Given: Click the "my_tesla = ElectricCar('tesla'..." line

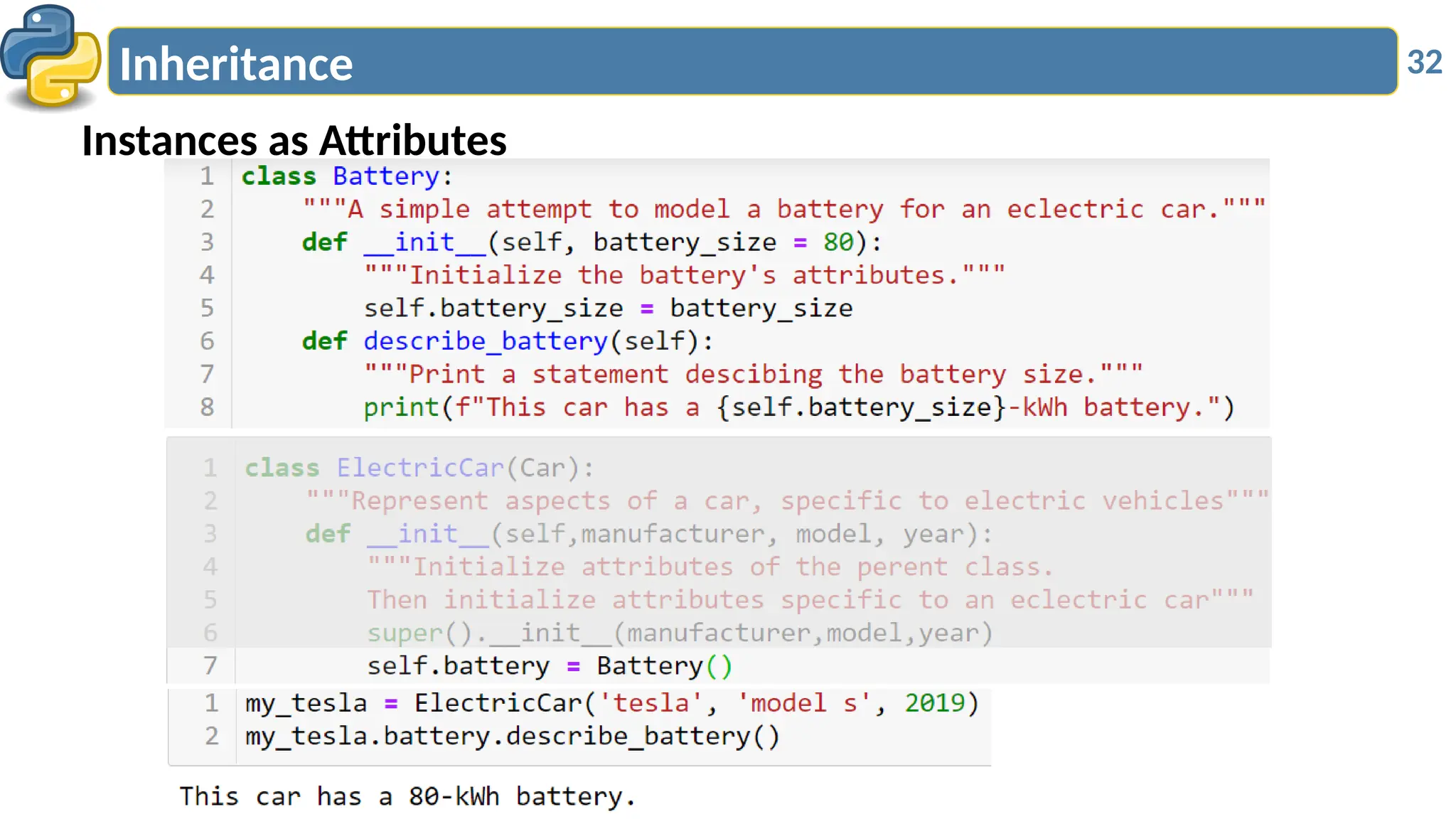Looking at the screenshot, I should tap(612, 703).
